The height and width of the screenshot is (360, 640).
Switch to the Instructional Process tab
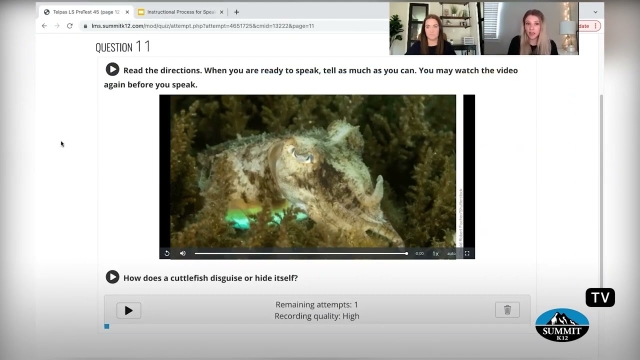click(180, 12)
